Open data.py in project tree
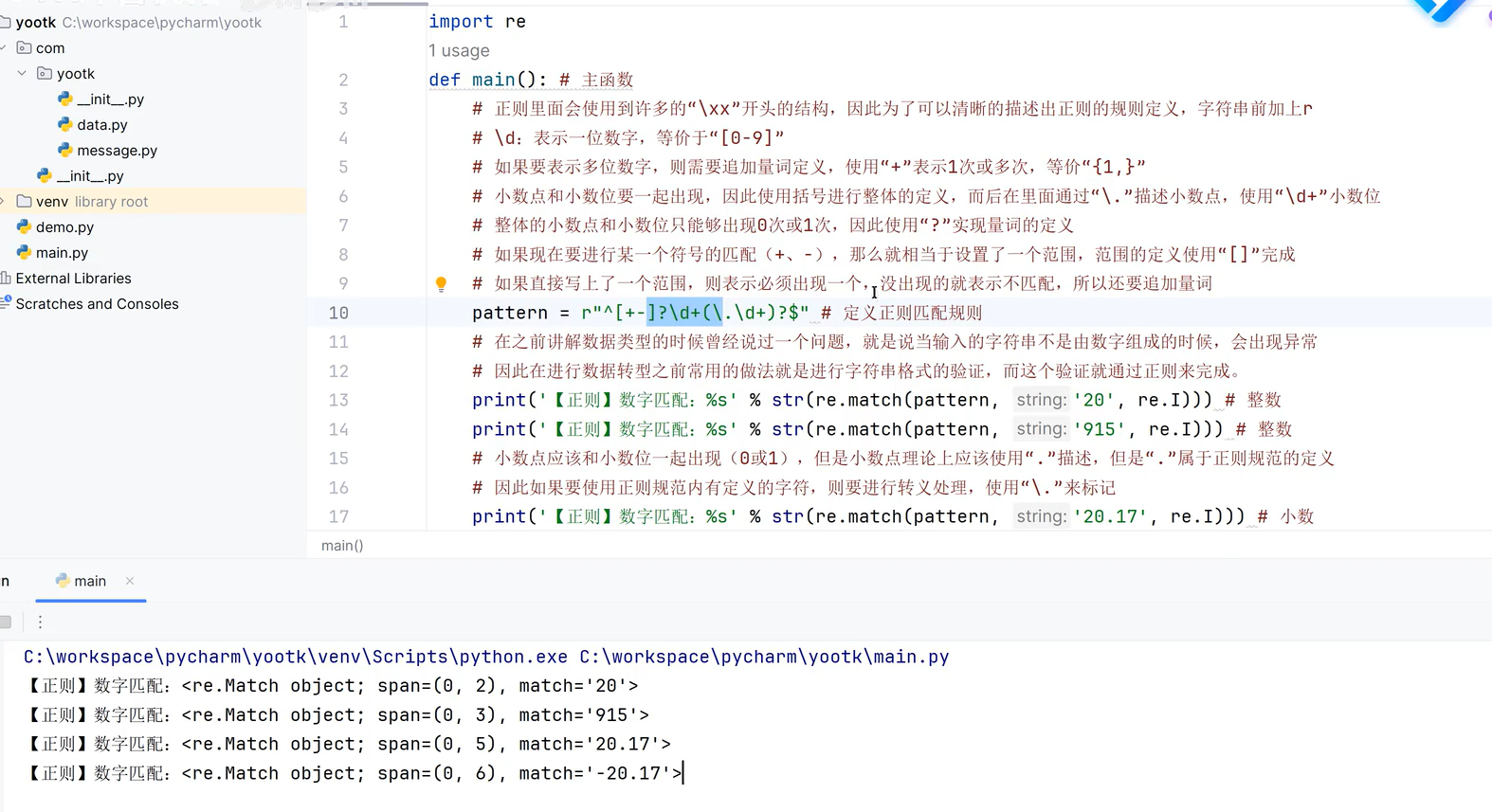The height and width of the screenshot is (812, 1492). coord(102,125)
